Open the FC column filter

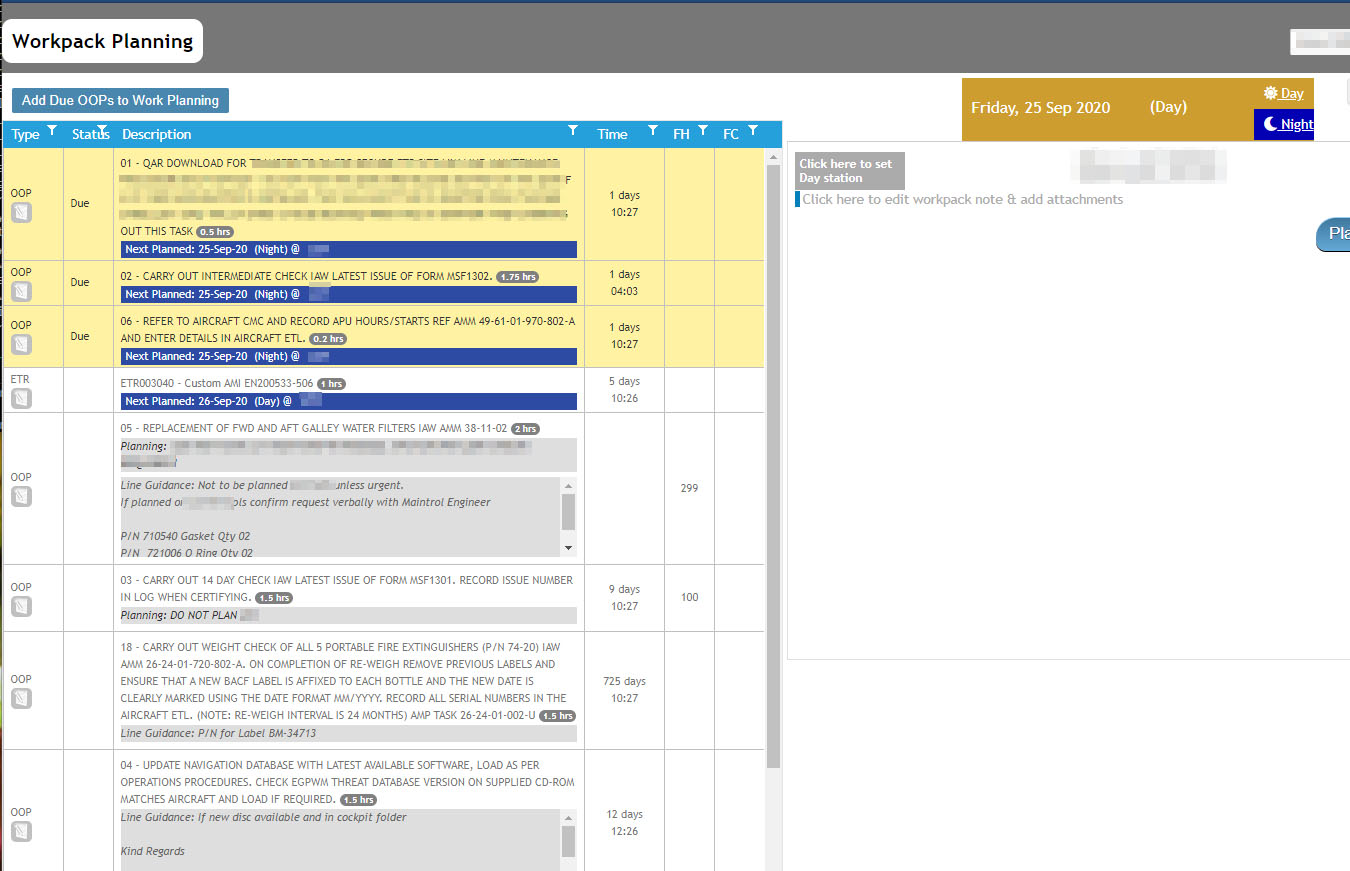point(753,131)
